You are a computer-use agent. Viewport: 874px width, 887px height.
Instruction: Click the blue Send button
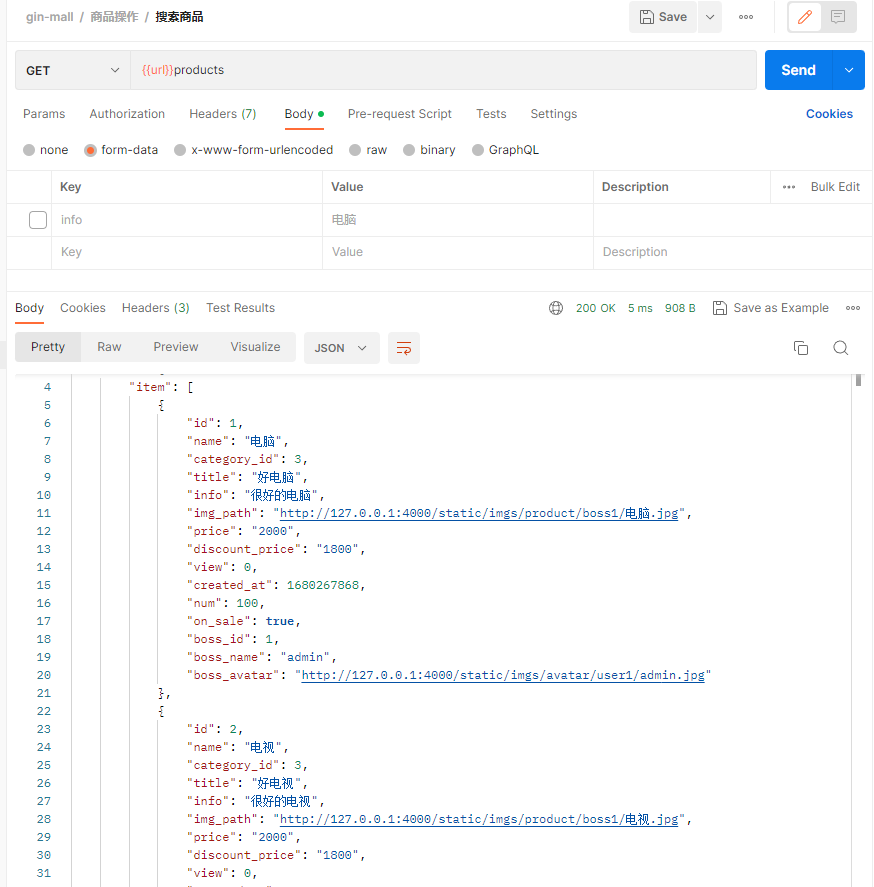(x=798, y=70)
